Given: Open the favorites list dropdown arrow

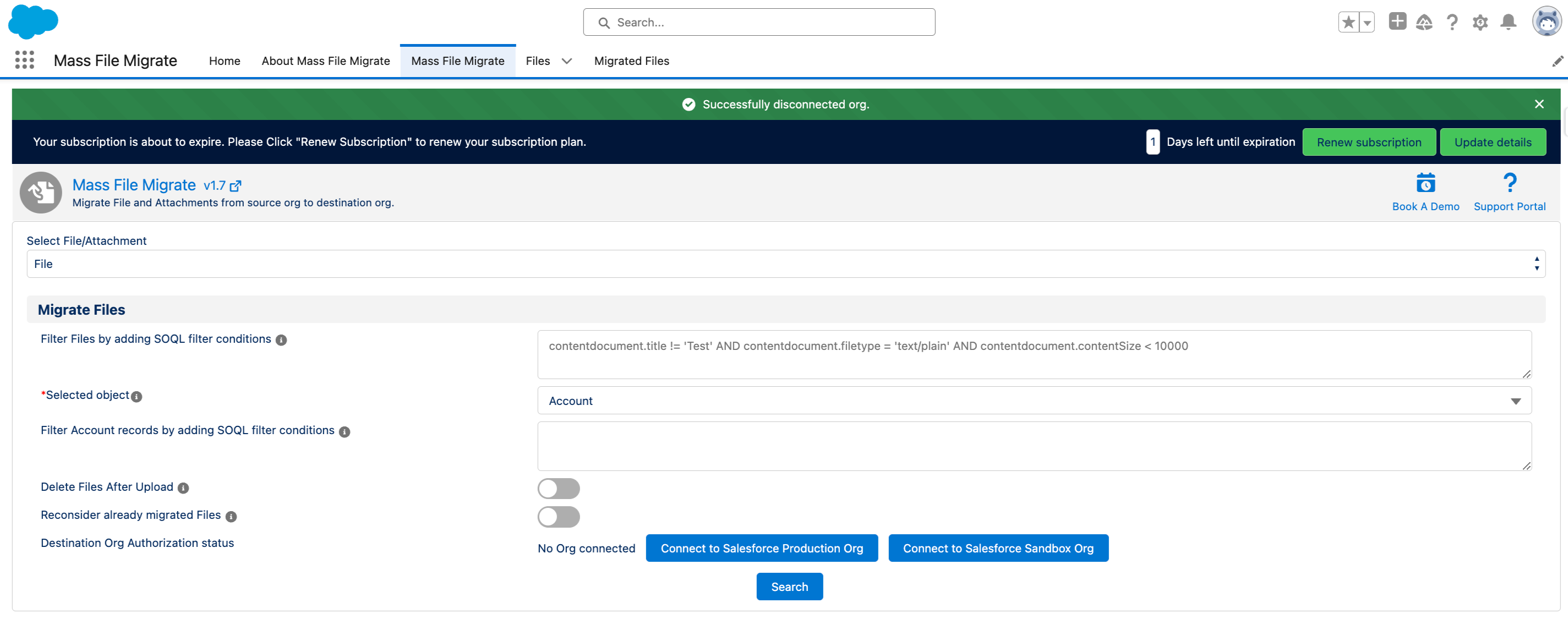Looking at the screenshot, I should (x=1367, y=23).
